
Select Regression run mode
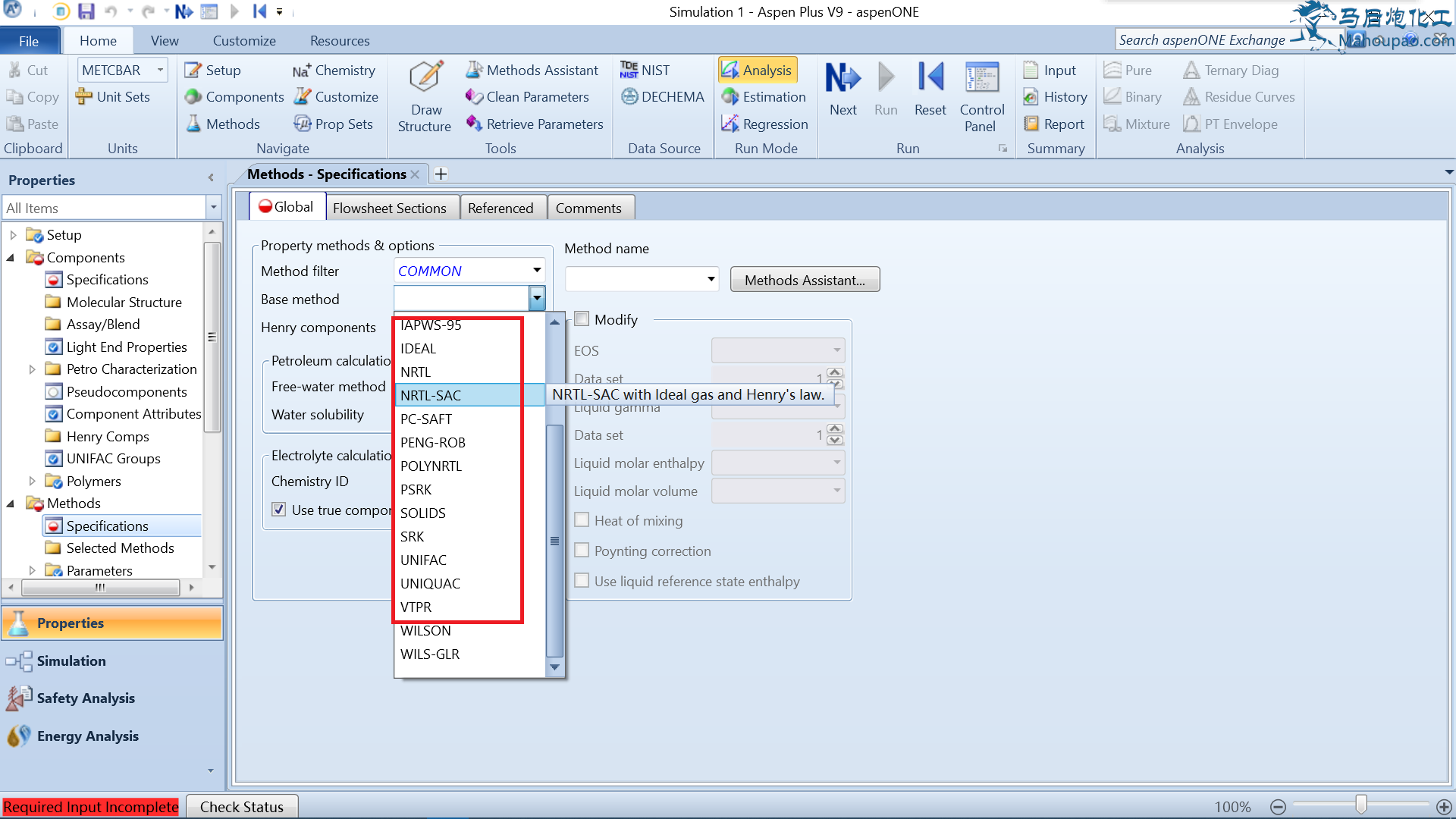tap(764, 124)
